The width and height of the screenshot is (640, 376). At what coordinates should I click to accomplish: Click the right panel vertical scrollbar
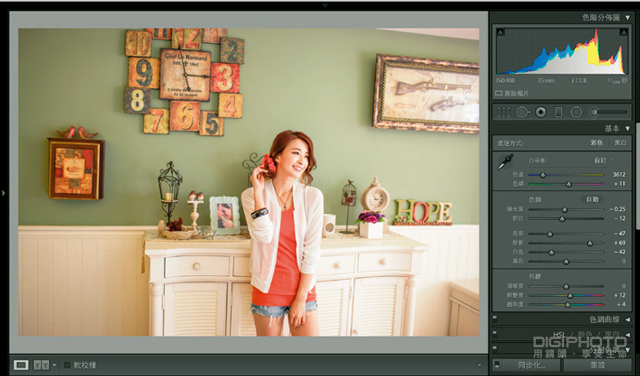[638, 176]
